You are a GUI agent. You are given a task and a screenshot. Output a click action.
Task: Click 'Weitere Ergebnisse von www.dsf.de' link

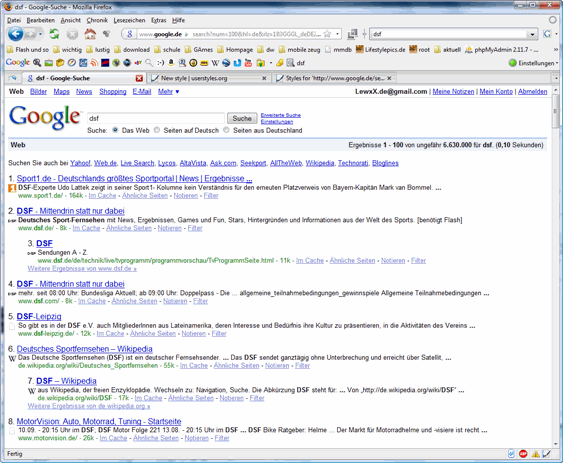click(x=82, y=268)
